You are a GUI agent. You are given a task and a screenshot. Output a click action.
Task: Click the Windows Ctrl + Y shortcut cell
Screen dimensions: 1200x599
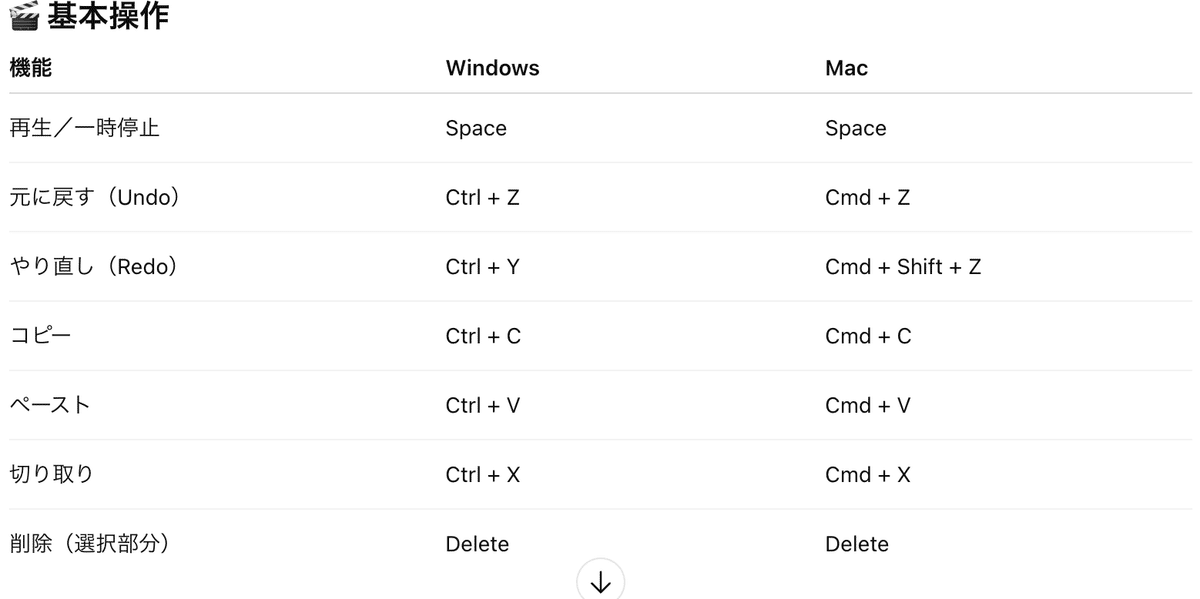click(482, 267)
